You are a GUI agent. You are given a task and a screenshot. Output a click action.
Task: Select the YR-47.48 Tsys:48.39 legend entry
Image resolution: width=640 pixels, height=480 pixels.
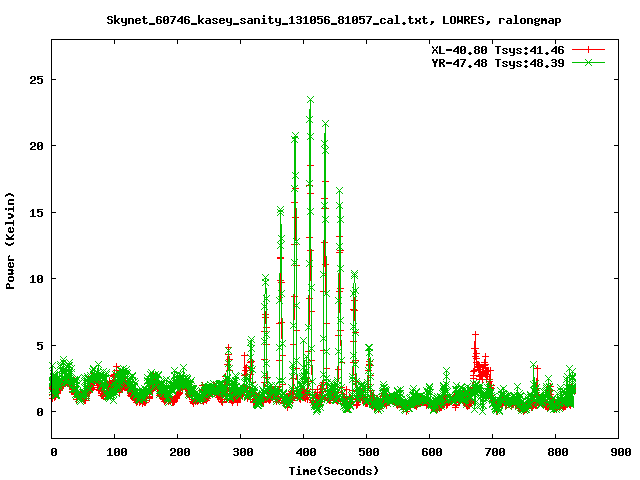click(x=498, y=63)
